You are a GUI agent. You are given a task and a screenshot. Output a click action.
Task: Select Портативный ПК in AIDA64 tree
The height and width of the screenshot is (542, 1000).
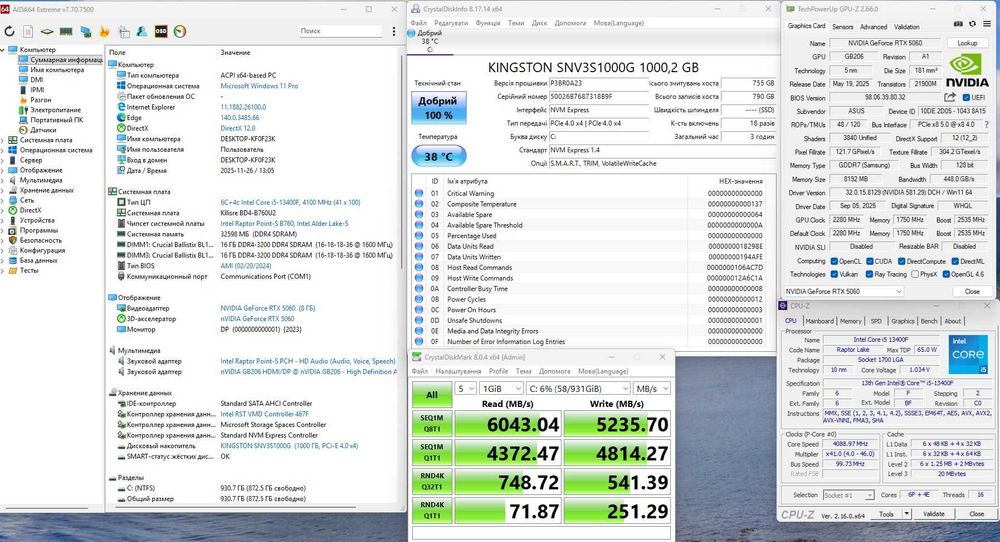(x=56, y=120)
